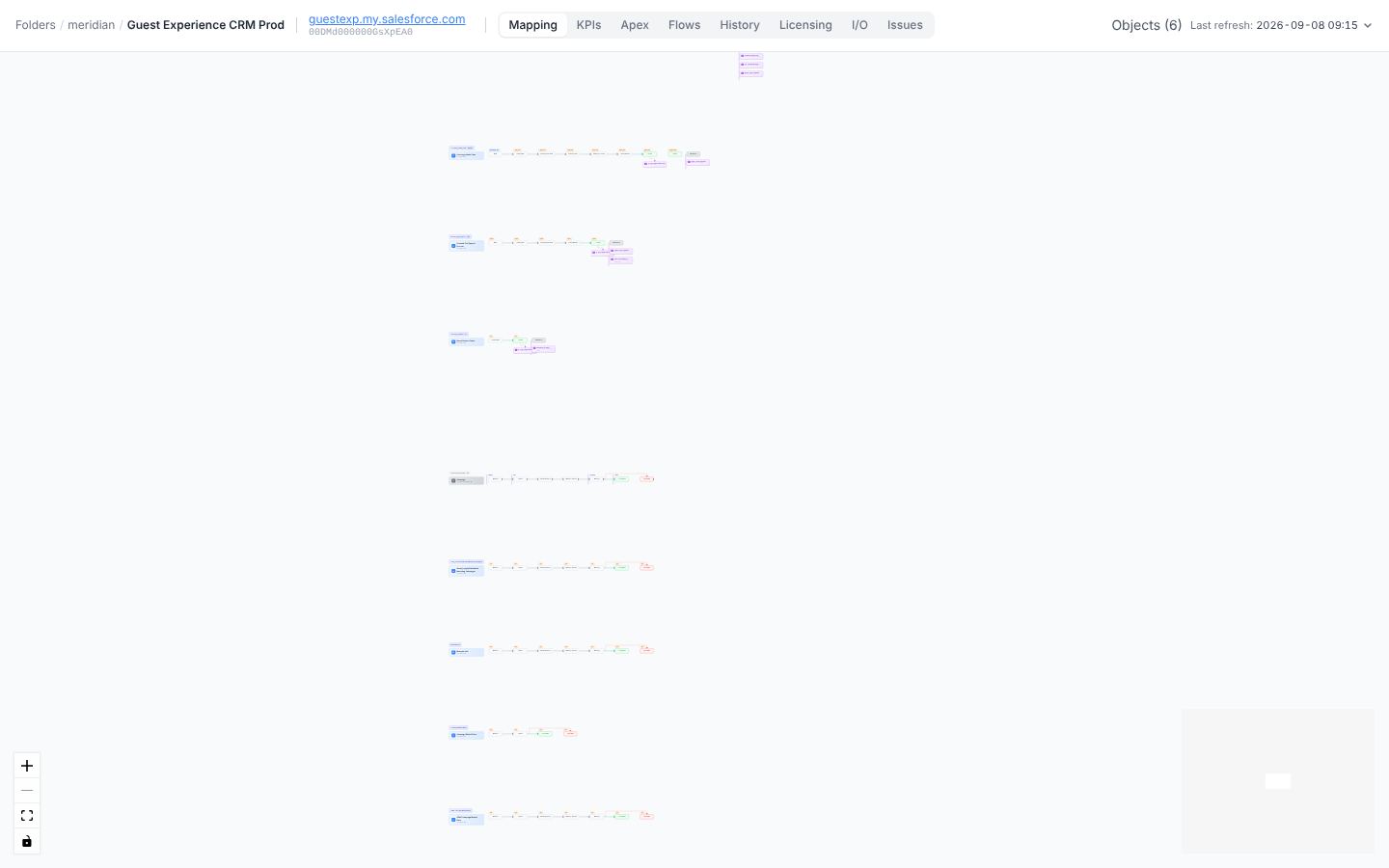Expand the Last refresh chevron
The width and height of the screenshot is (1389, 868).
[1367, 26]
